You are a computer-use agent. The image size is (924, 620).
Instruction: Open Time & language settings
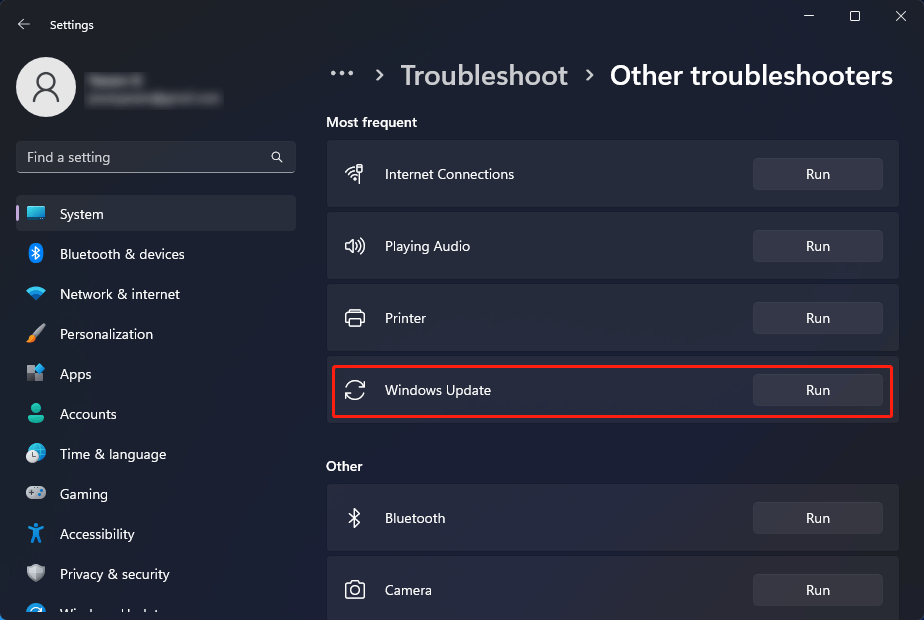point(156,454)
